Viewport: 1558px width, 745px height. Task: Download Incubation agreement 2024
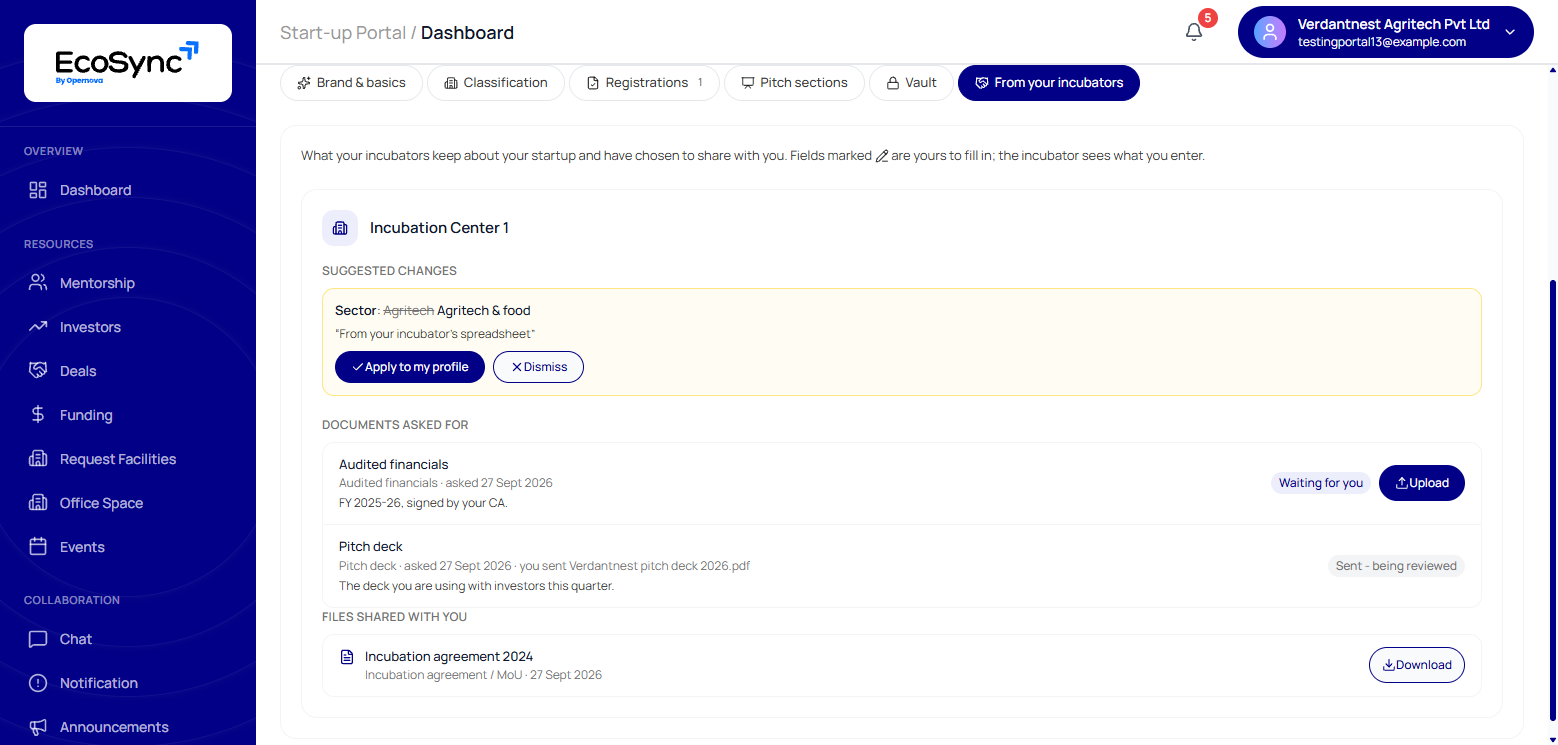(x=1417, y=665)
